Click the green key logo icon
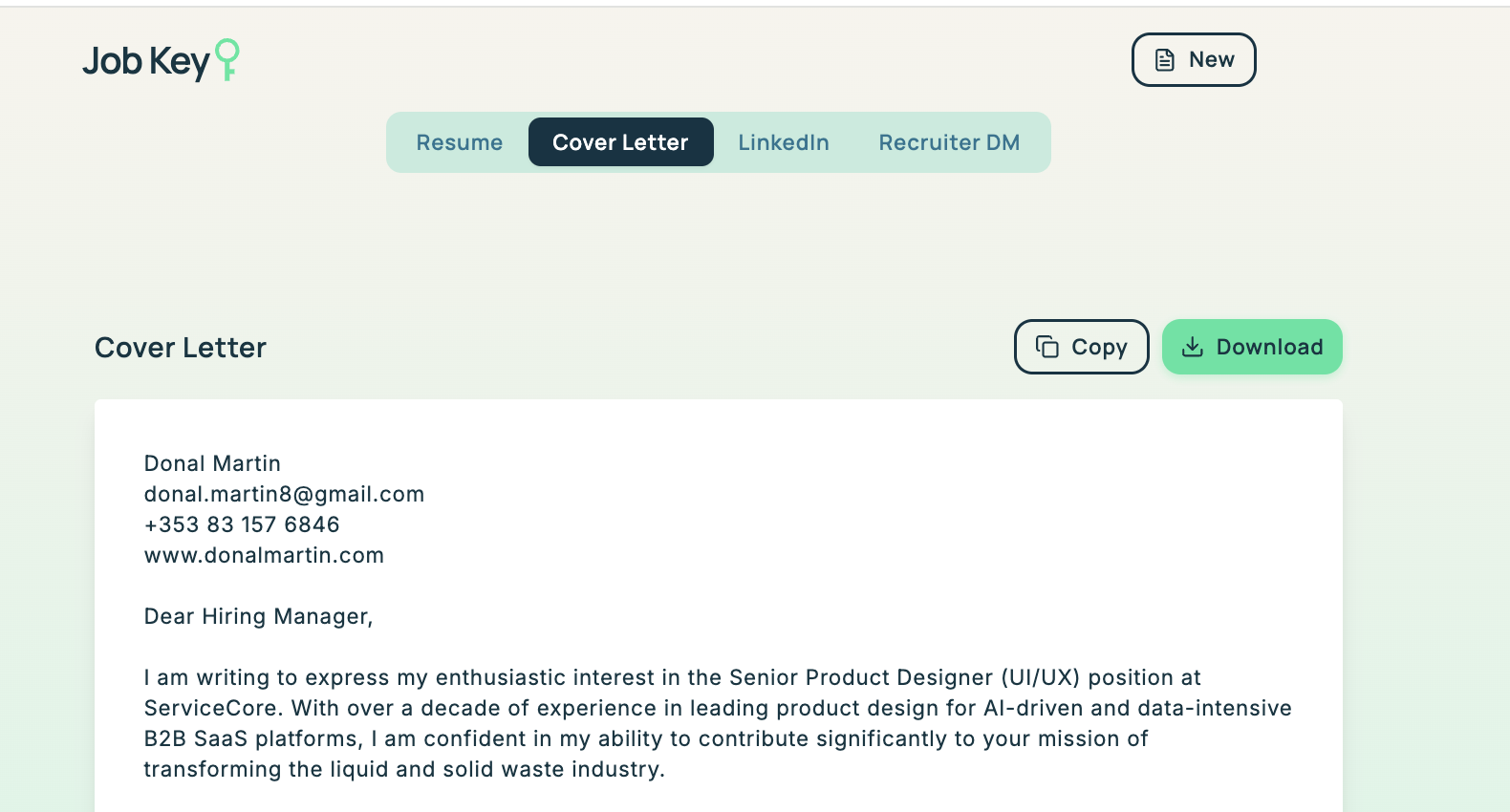The width and height of the screenshot is (1510, 812). pos(227,58)
